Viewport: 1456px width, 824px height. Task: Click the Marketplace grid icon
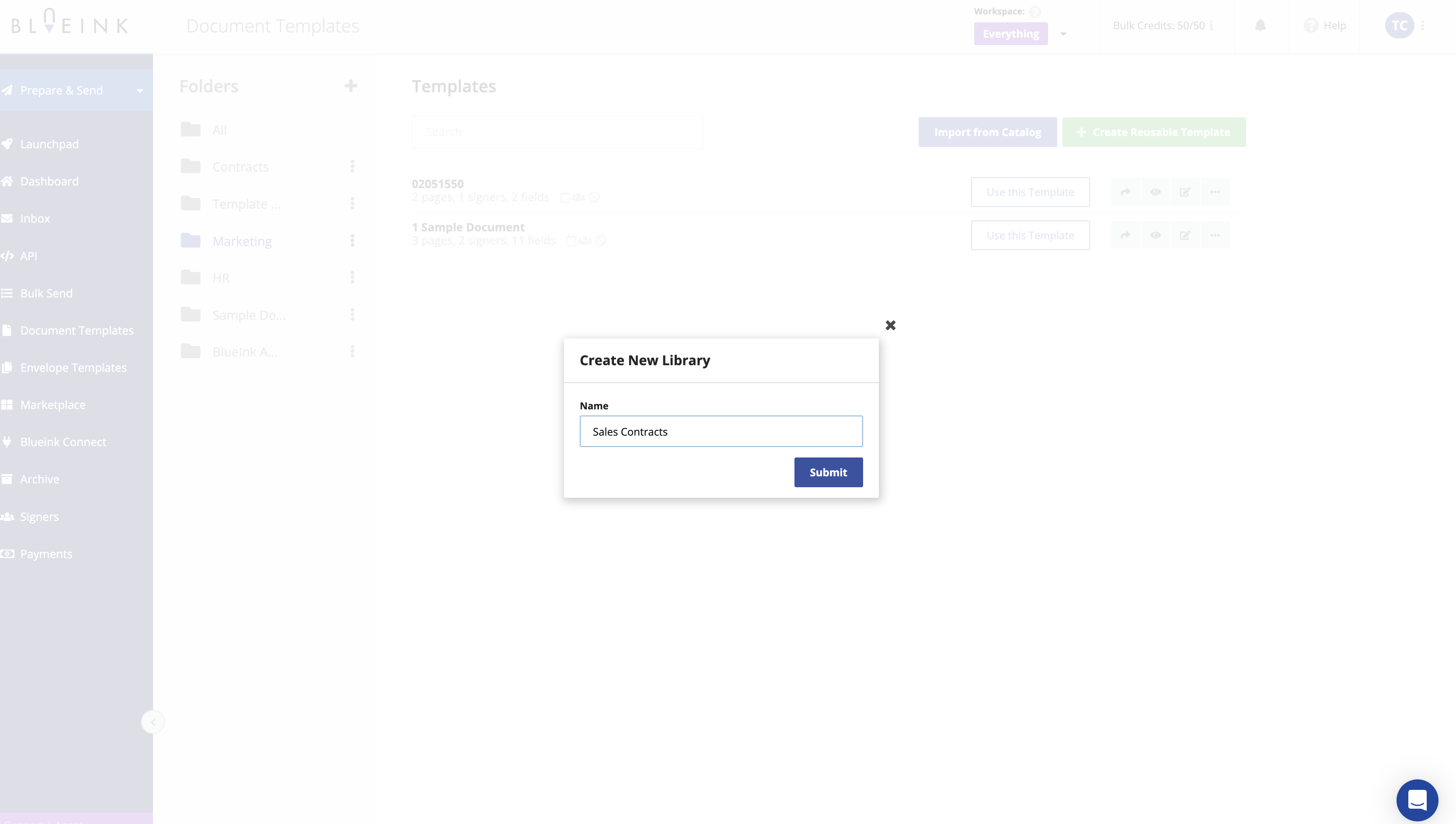7,405
